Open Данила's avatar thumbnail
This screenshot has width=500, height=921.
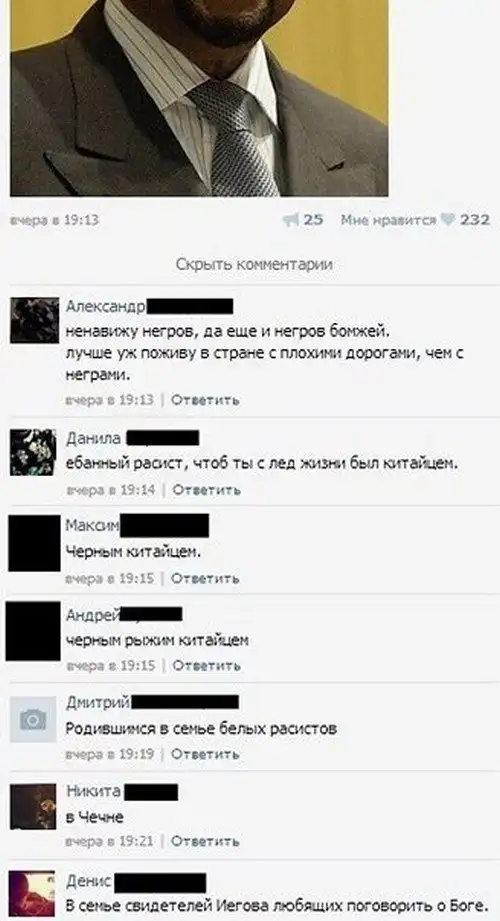(33, 452)
